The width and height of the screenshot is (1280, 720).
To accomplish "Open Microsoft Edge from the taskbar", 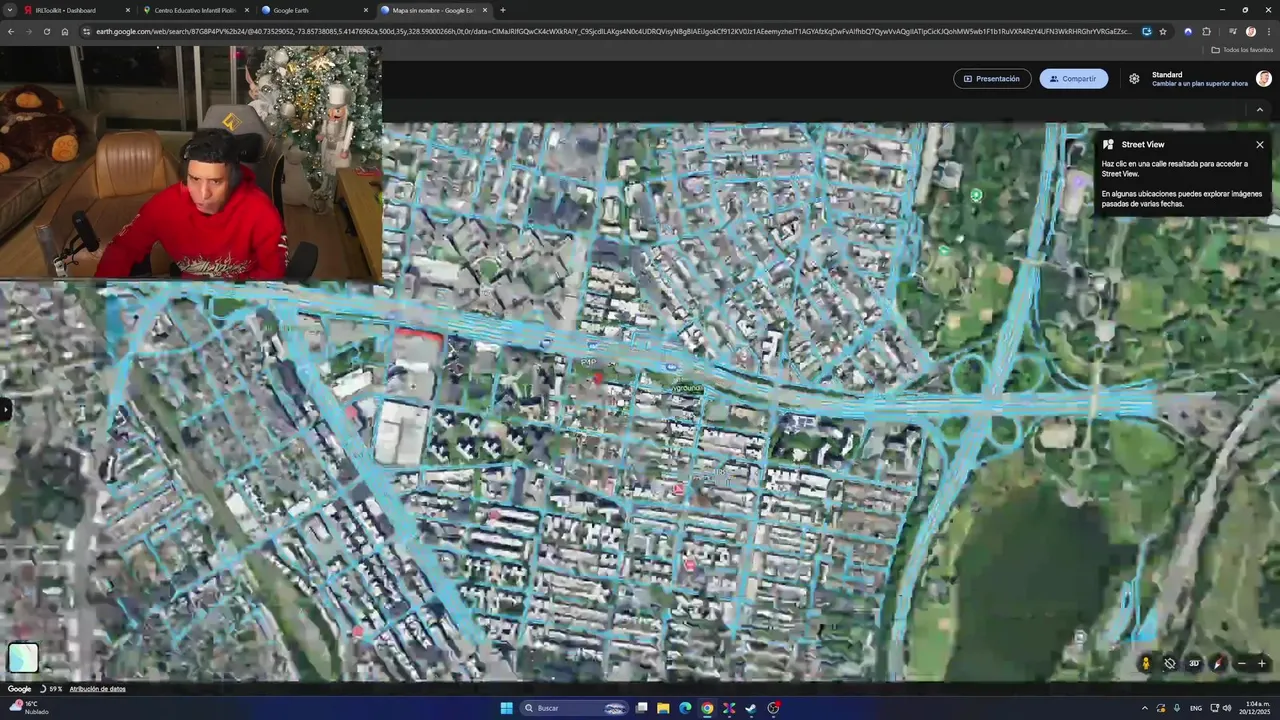I will [x=685, y=708].
